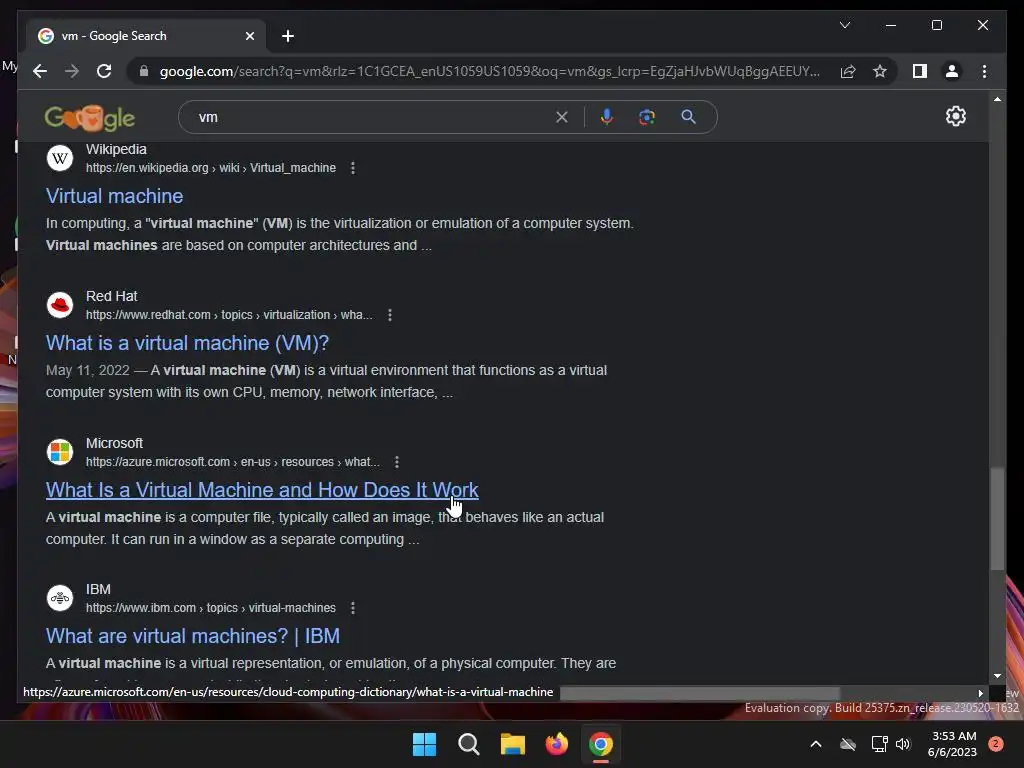Click the ibm.com breadcrumb URL
The width and height of the screenshot is (1024, 768).
(211, 608)
